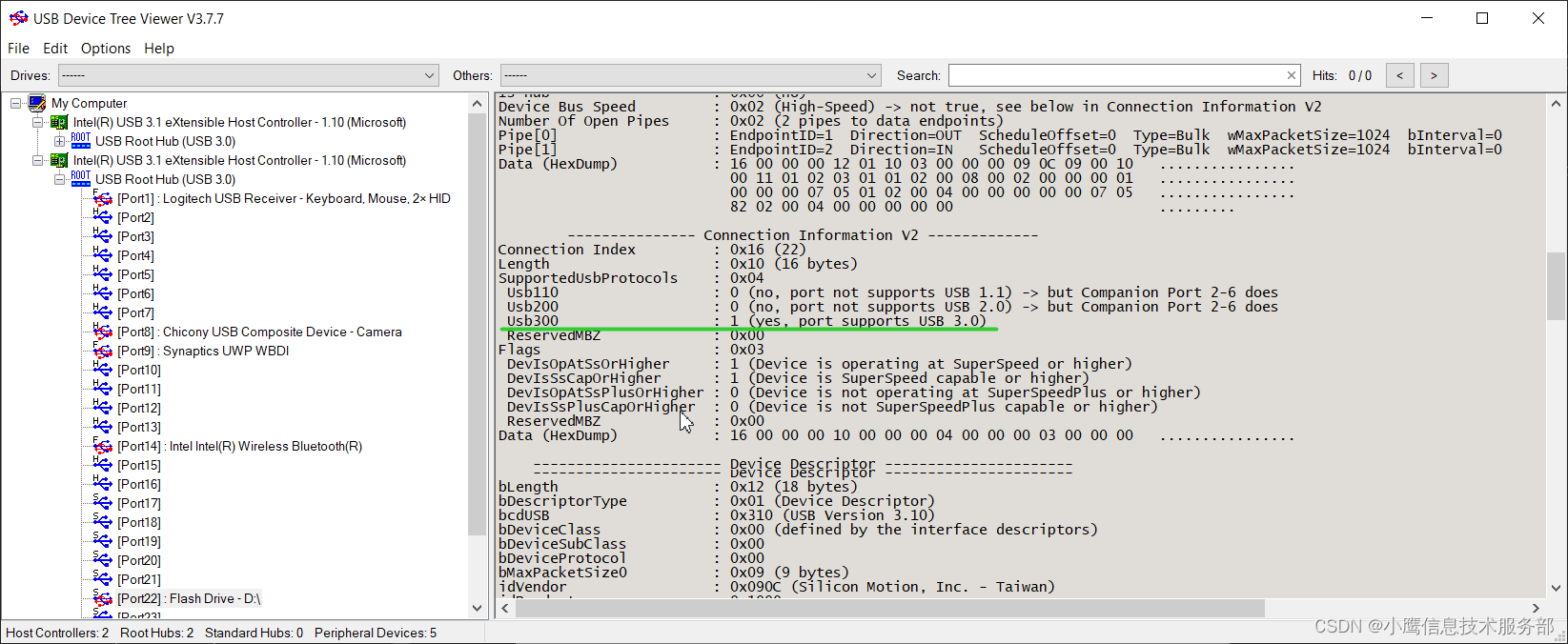Click the first USB Root Hub ROOT icon

81,141
